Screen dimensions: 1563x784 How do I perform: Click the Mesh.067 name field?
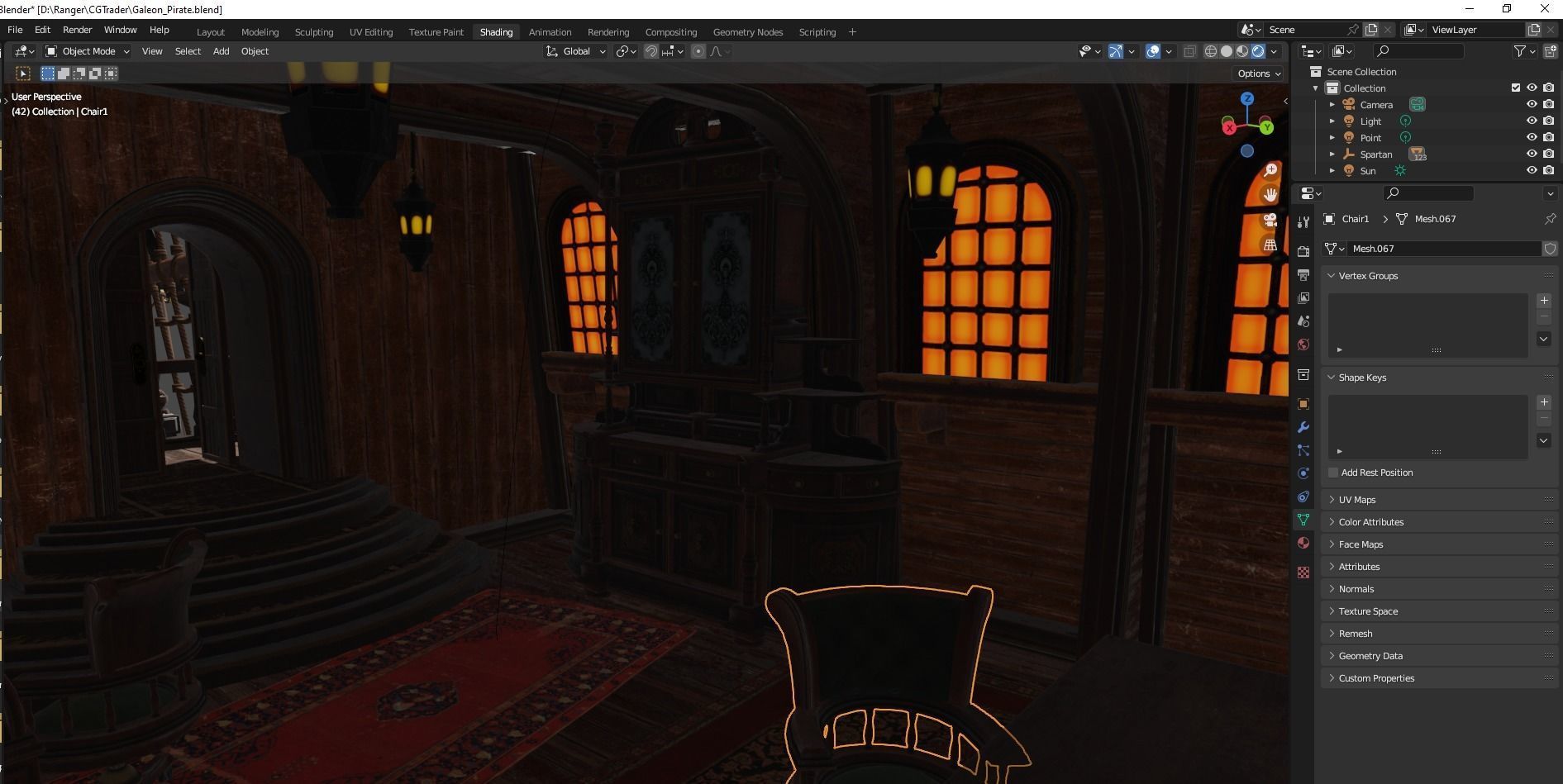1444,249
